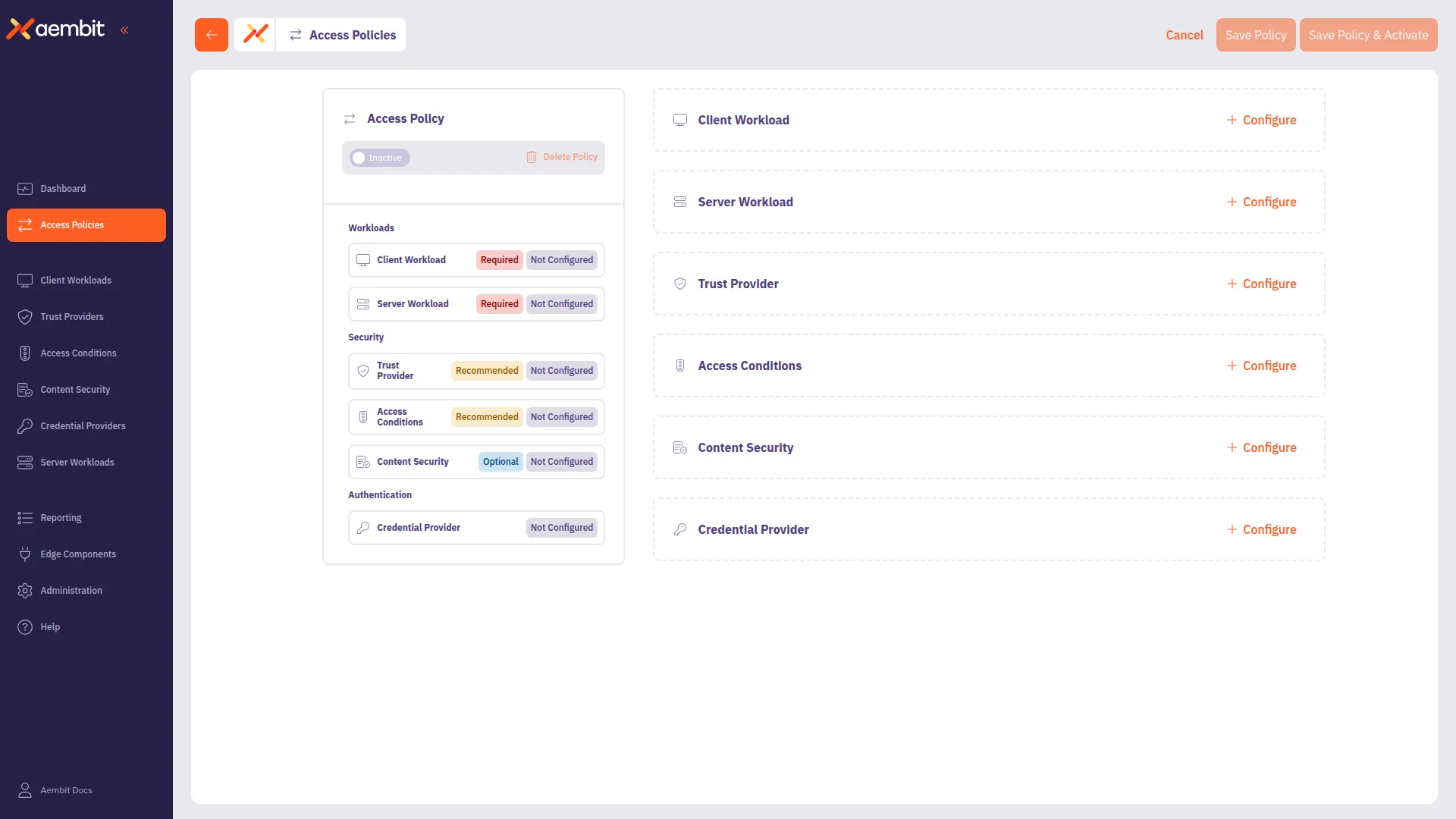The image size is (1456, 819).
Task: Open Edge Components in the sidebar
Action: tap(86, 554)
